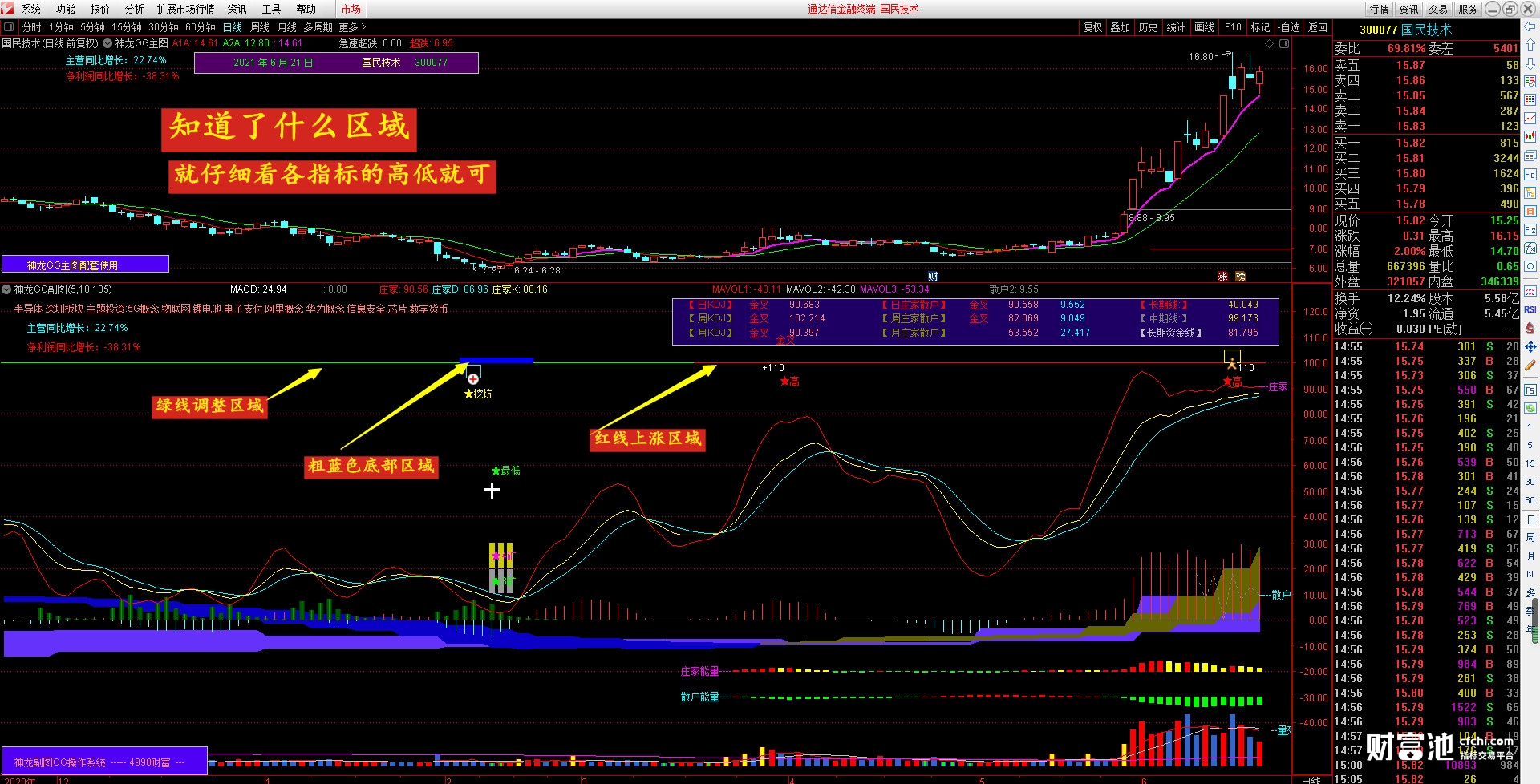Click the 资讯 button at top right
1540x784 pixels.
pos(1409,9)
